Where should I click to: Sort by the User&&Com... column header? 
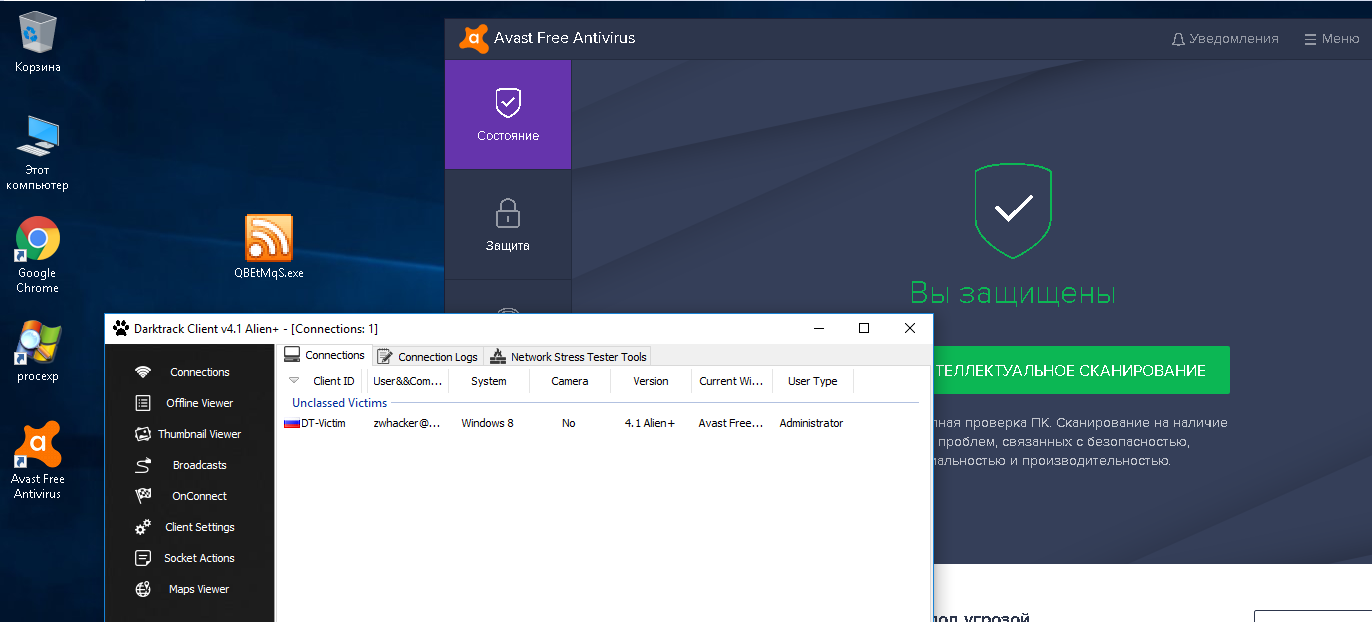click(x=407, y=381)
